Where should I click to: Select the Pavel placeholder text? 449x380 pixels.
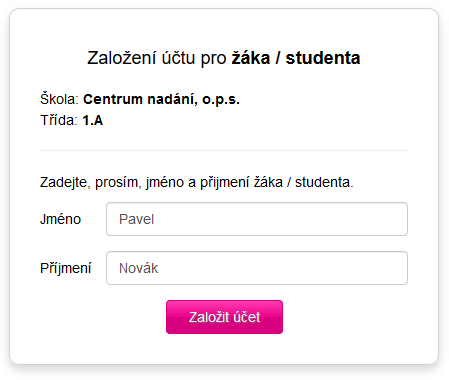[136, 219]
